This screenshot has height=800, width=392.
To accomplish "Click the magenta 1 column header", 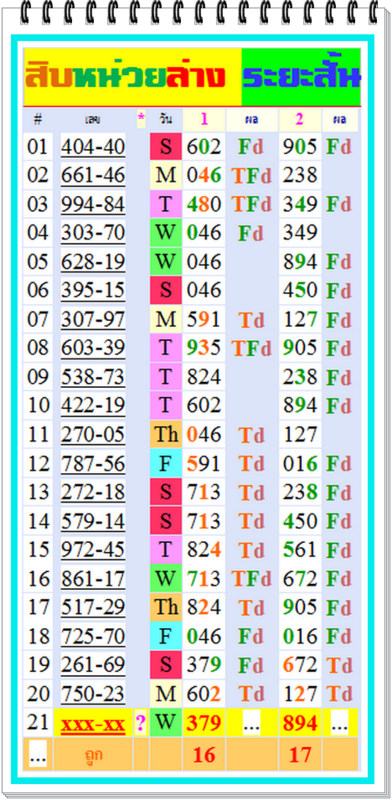I will click(x=204, y=120).
